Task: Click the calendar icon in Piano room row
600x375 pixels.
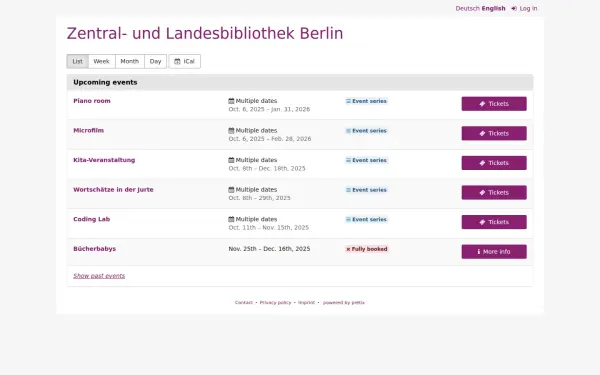Action: coord(231,101)
